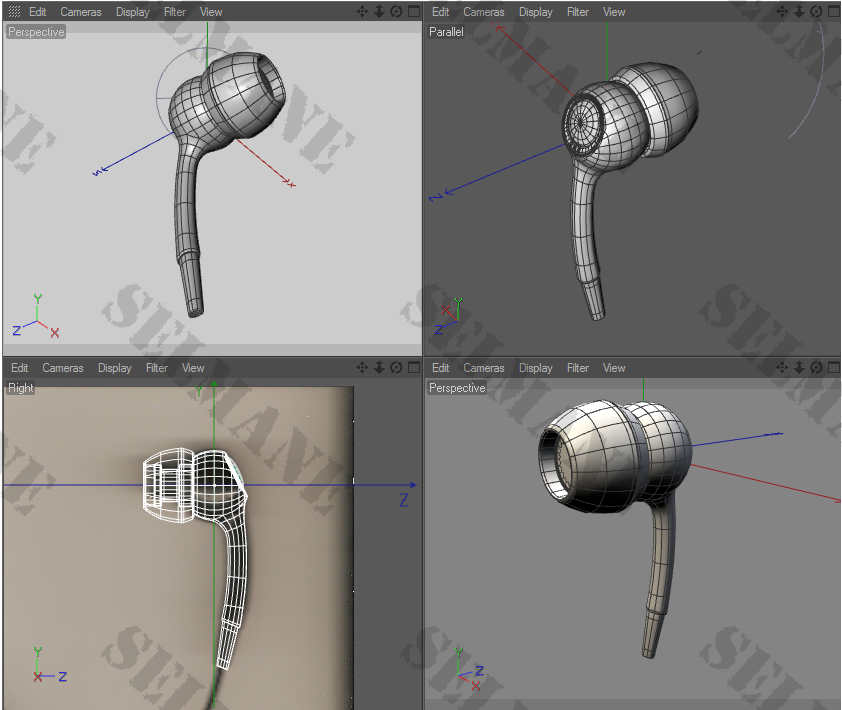Click the highlighted 'Perspective' label of the upper viewport
Image resolution: width=842 pixels, height=710 pixels.
(36, 32)
